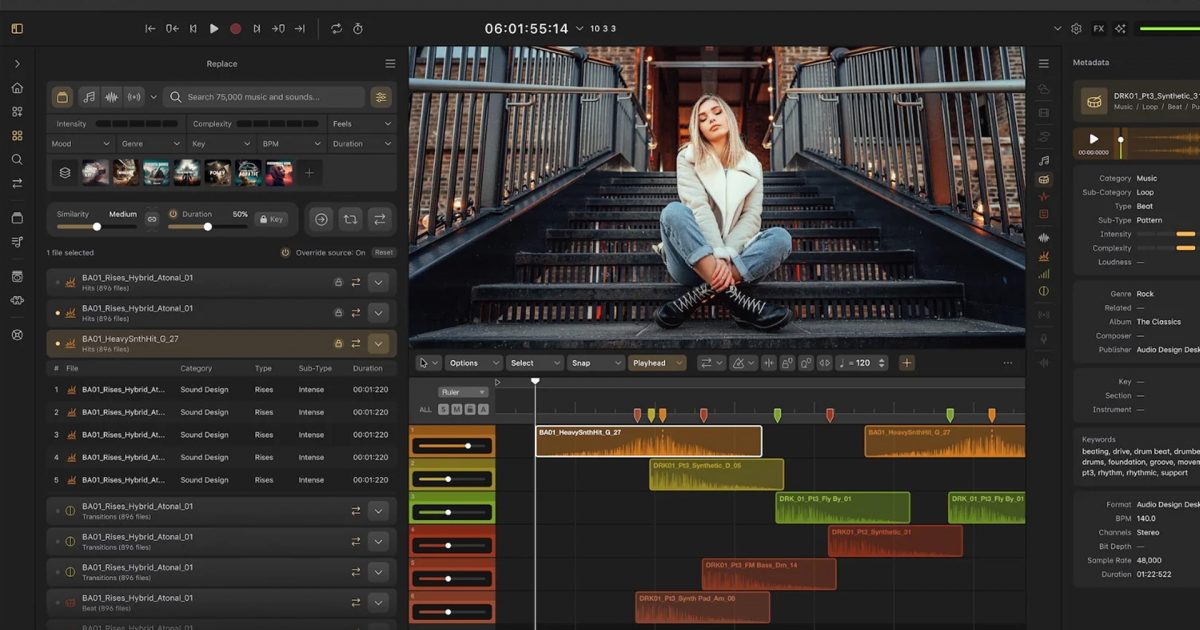
Task: Toggle loop playback in the transport bar
Action: [x=336, y=29]
